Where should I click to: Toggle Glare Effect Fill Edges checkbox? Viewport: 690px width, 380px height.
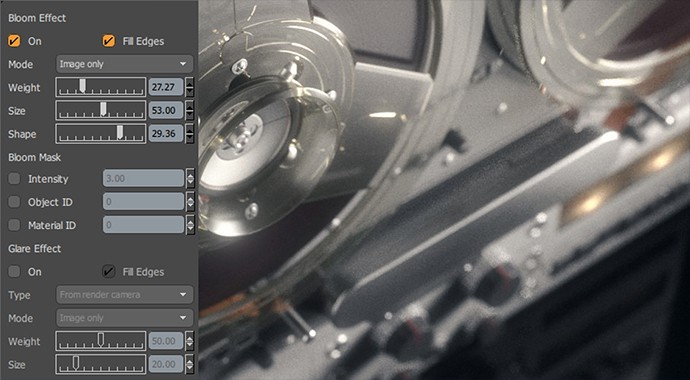(109, 272)
